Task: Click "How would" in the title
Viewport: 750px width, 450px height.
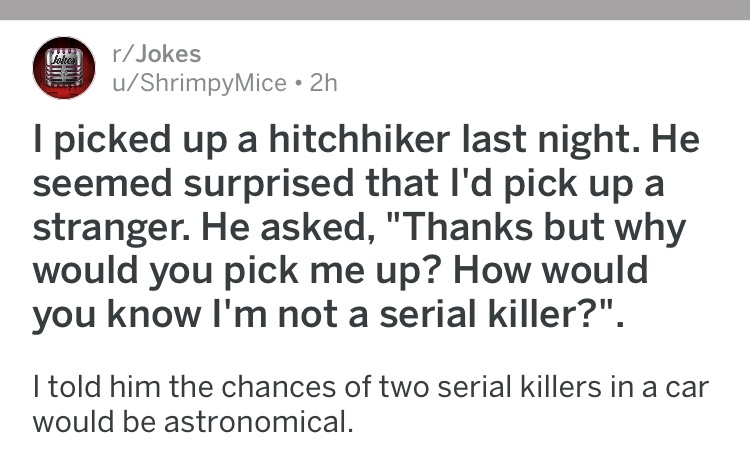Action: 551,270
